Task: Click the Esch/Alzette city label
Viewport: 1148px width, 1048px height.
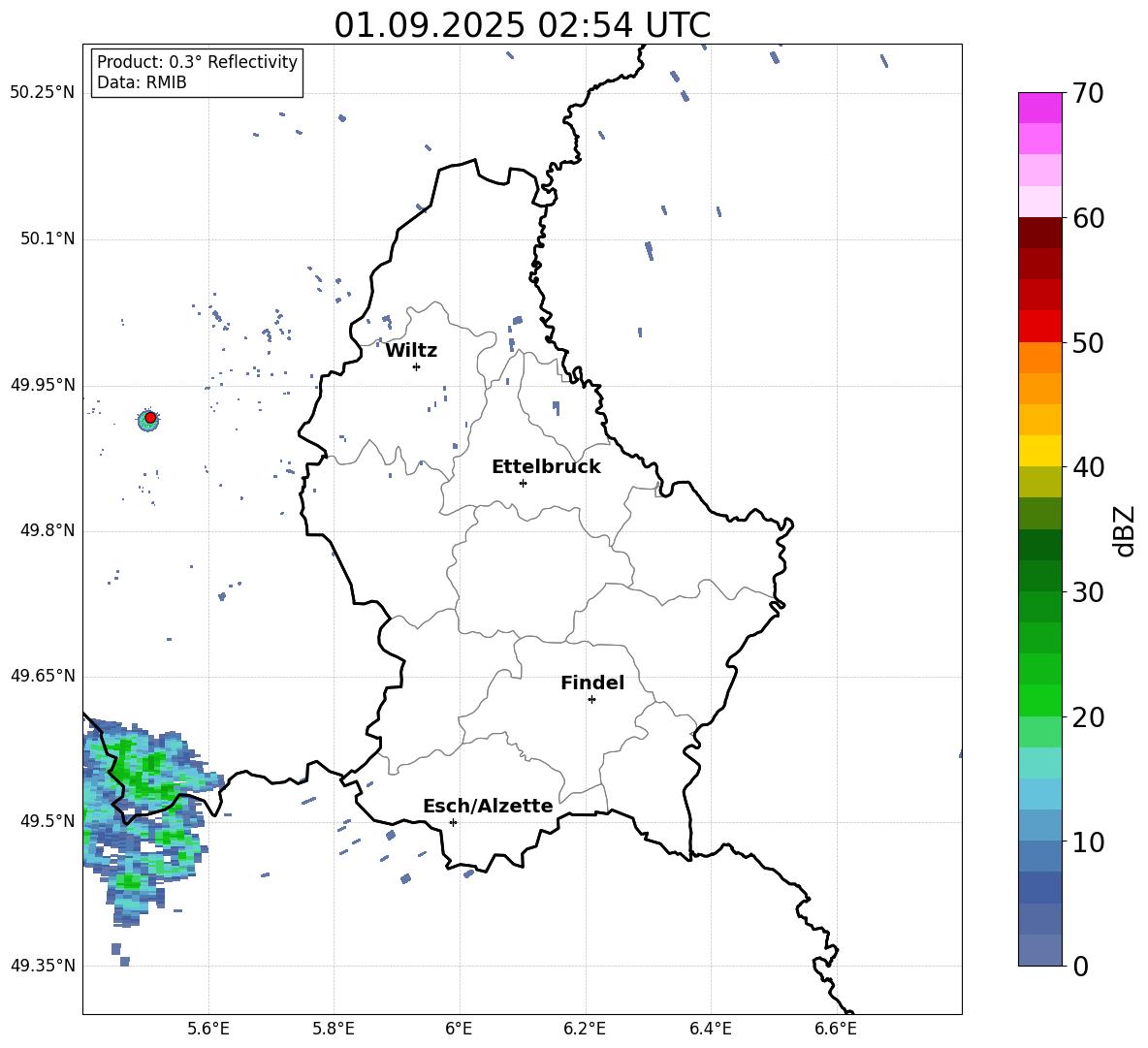Action: (488, 806)
